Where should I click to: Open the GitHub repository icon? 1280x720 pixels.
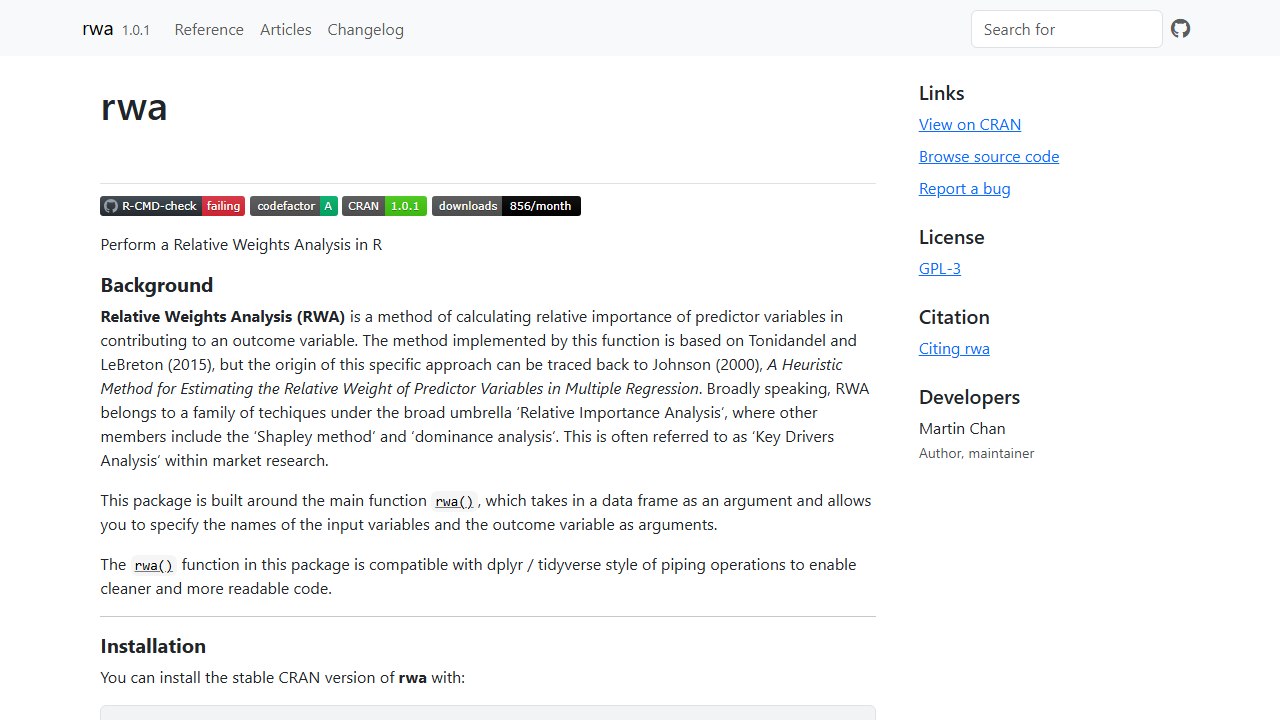[x=1181, y=29]
